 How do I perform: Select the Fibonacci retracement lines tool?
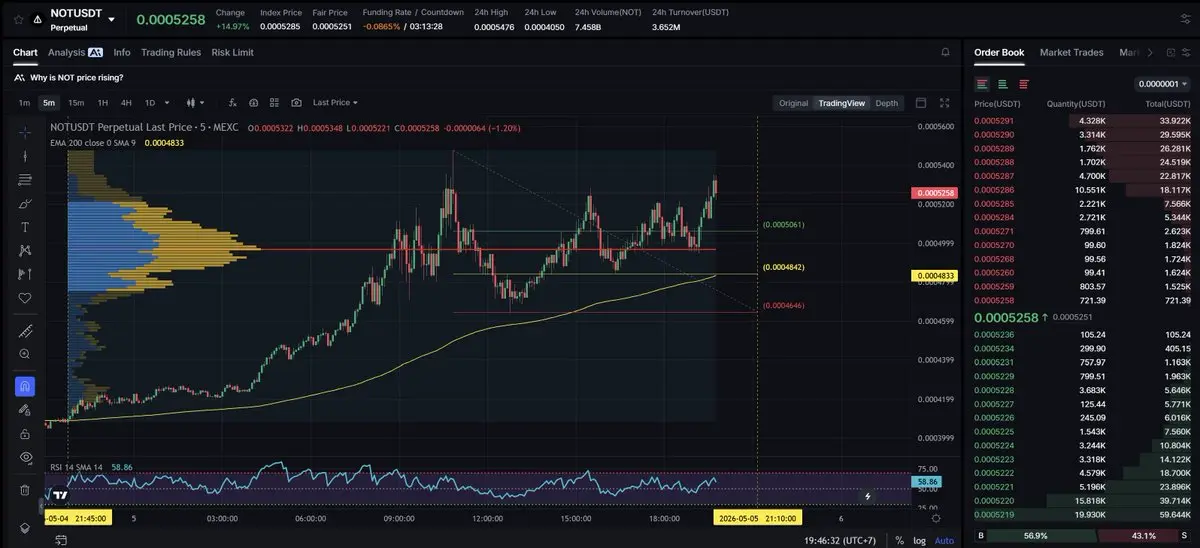pyautogui.click(x=25, y=179)
